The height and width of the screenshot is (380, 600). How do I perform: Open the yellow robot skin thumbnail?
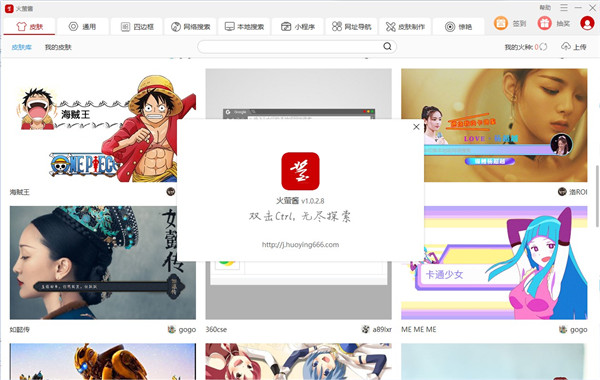[x=103, y=361]
